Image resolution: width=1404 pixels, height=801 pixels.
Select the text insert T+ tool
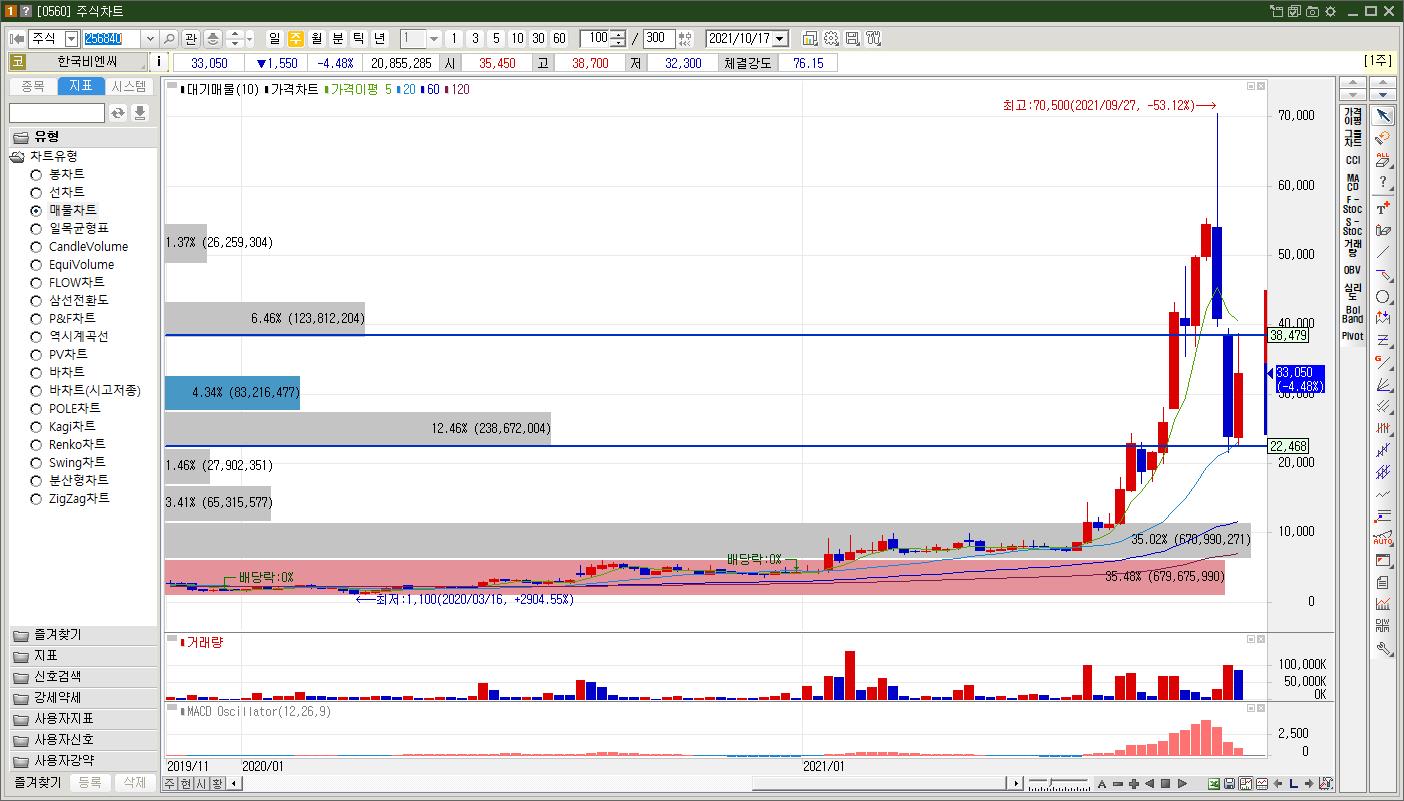coord(1384,208)
